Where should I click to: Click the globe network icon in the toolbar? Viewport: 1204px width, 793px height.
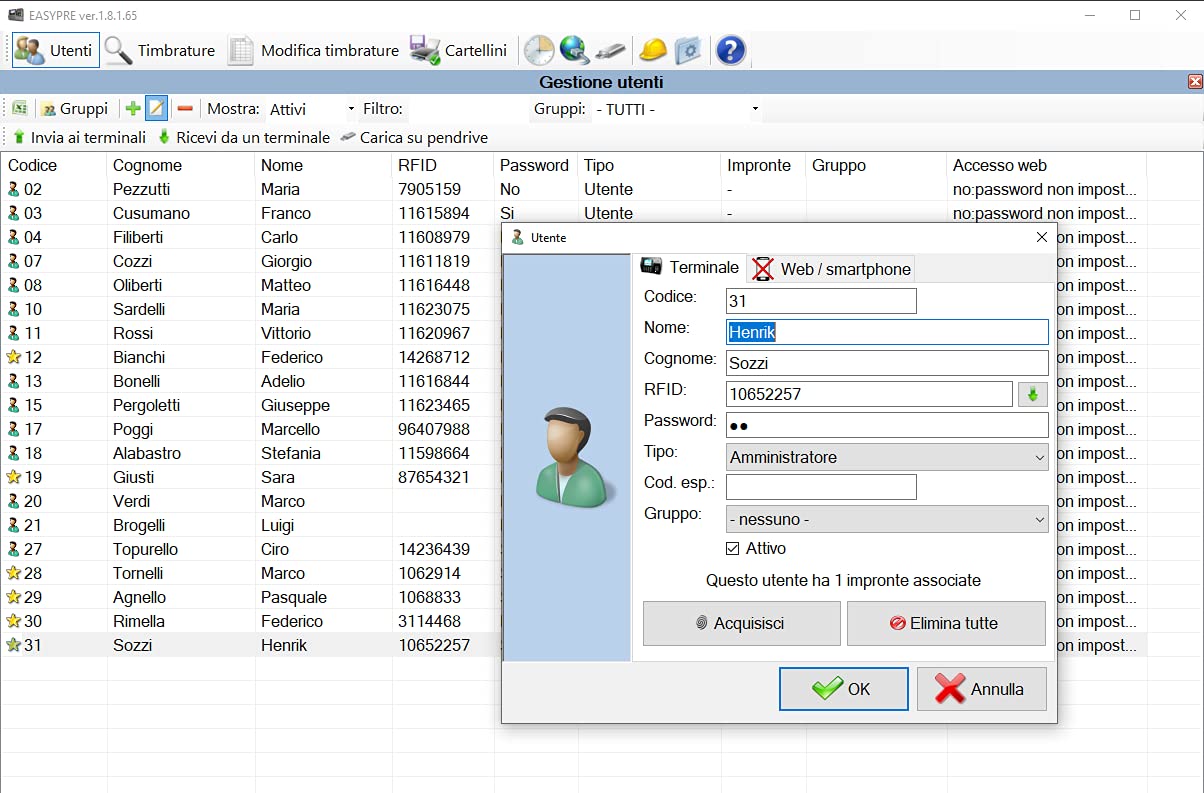pos(574,50)
